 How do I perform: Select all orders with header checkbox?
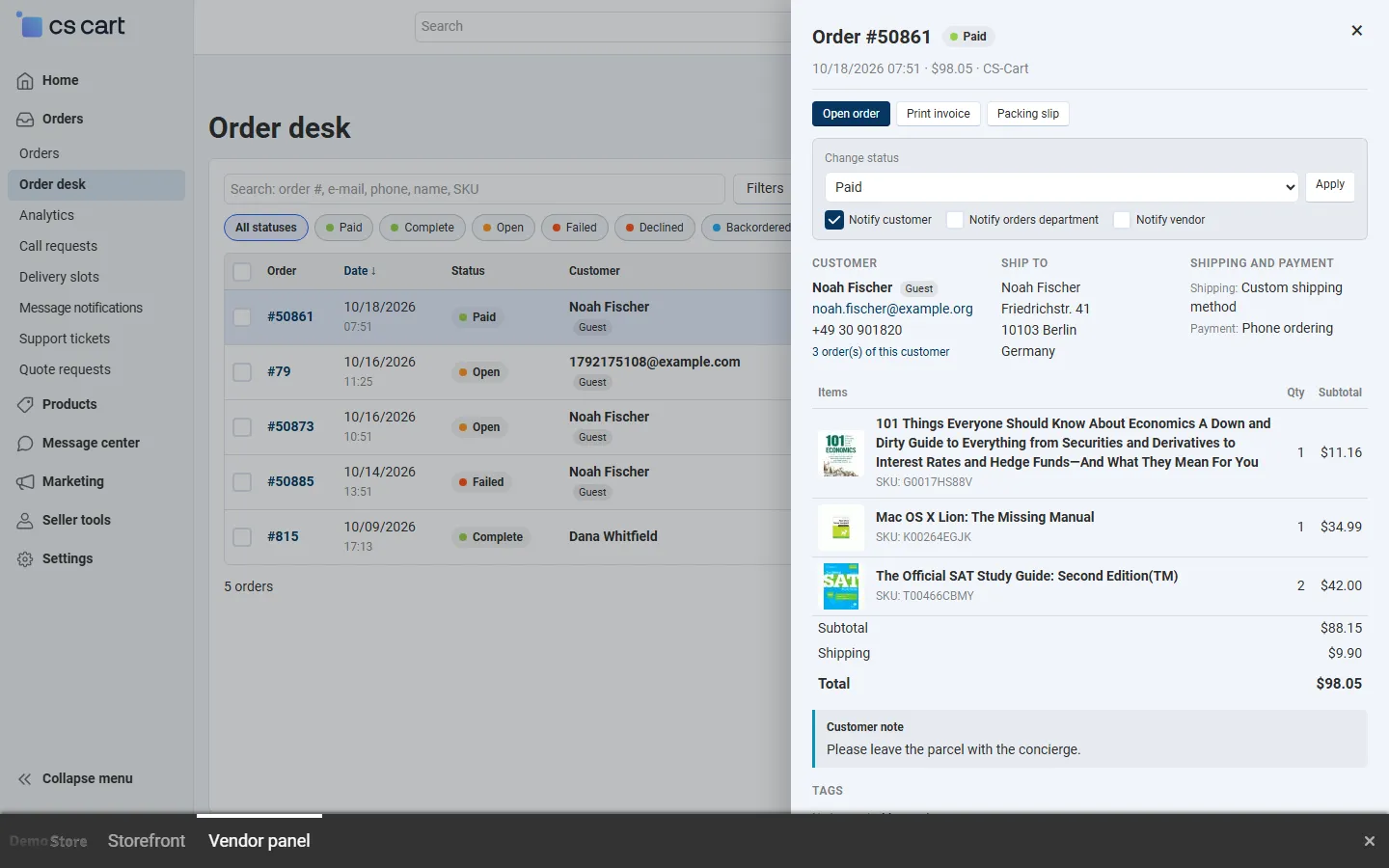point(242,272)
